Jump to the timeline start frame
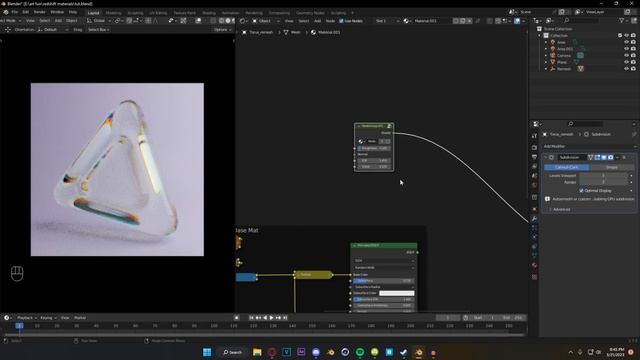This screenshot has width=640, height=360. click(251, 318)
